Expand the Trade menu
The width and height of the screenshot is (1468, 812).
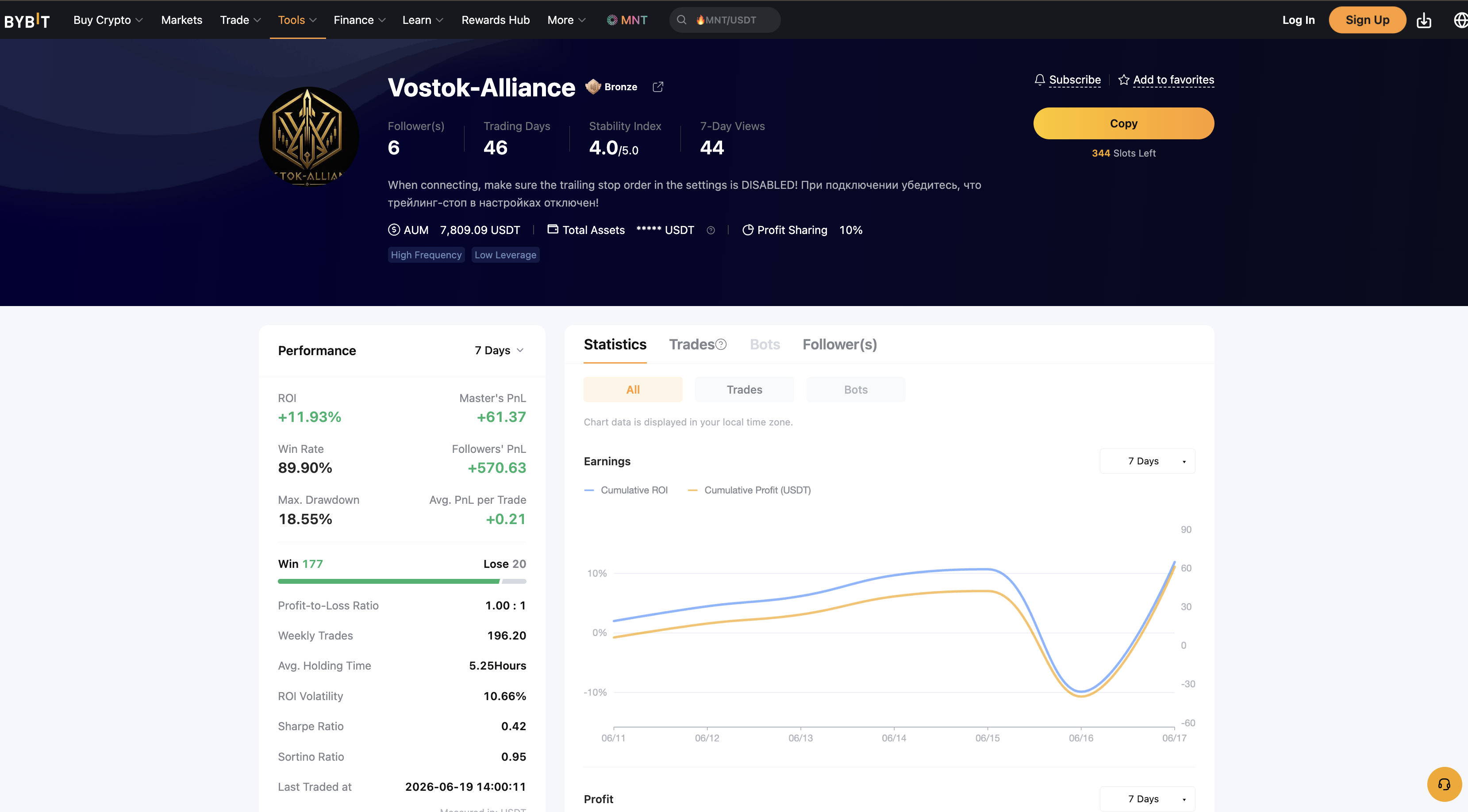point(241,20)
